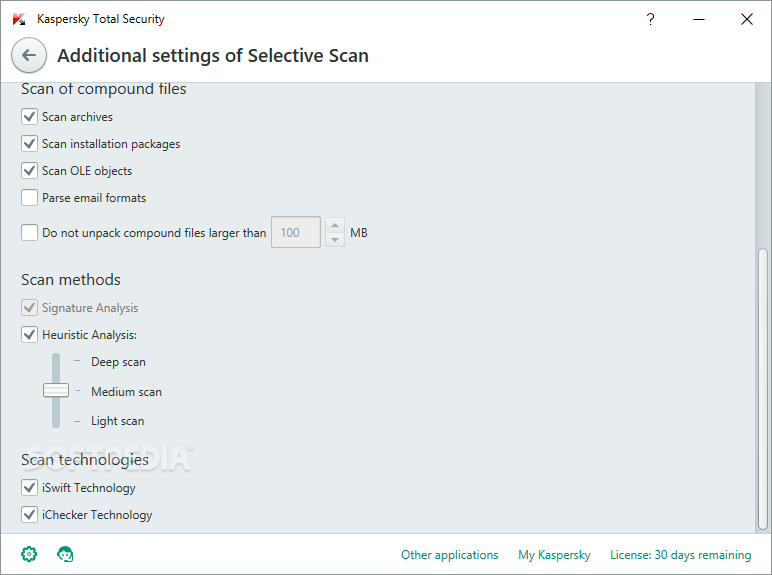Enable Parse email formats
The height and width of the screenshot is (575, 772).
pyautogui.click(x=30, y=198)
